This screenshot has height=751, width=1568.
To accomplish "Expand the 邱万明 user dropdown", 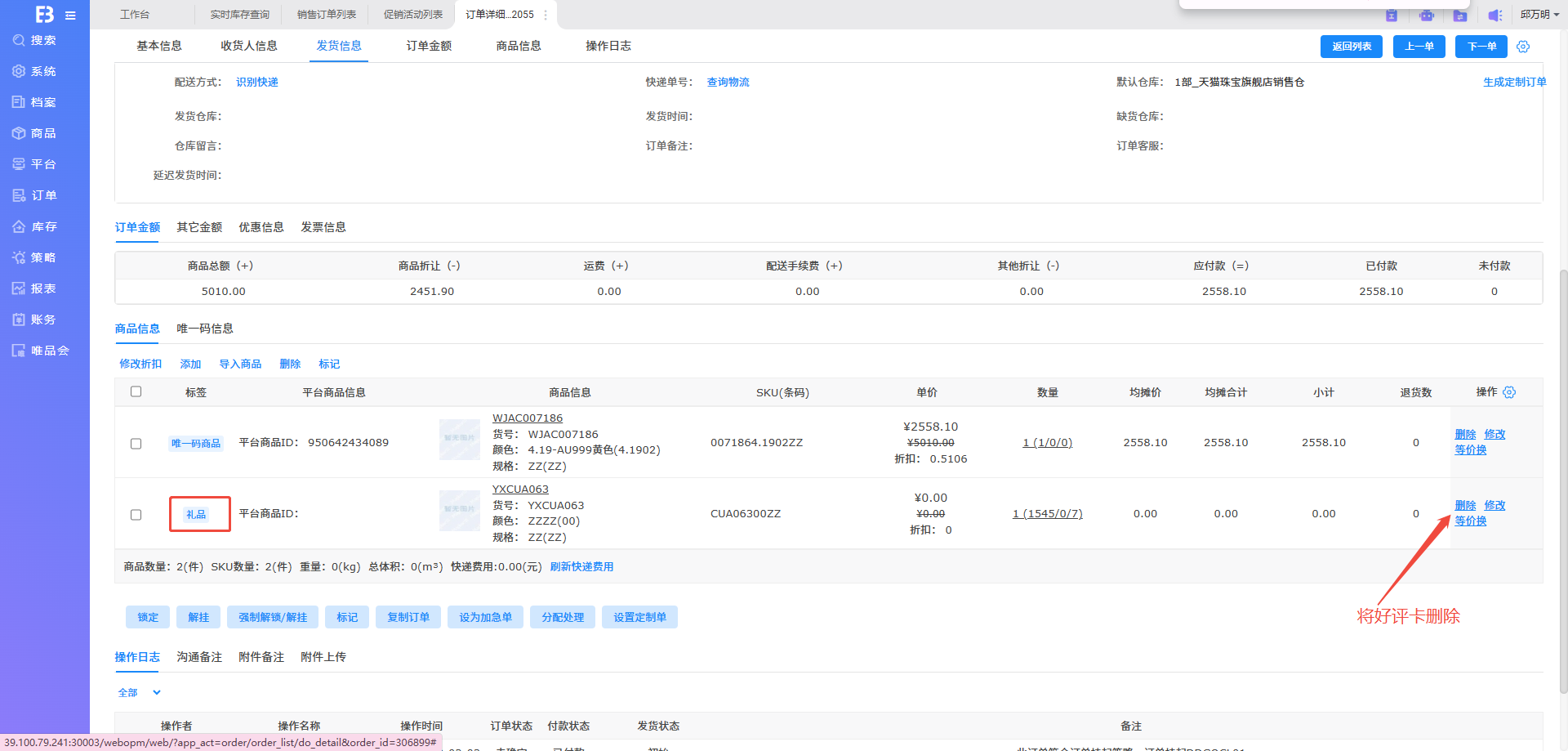I will [x=1539, y=15].
